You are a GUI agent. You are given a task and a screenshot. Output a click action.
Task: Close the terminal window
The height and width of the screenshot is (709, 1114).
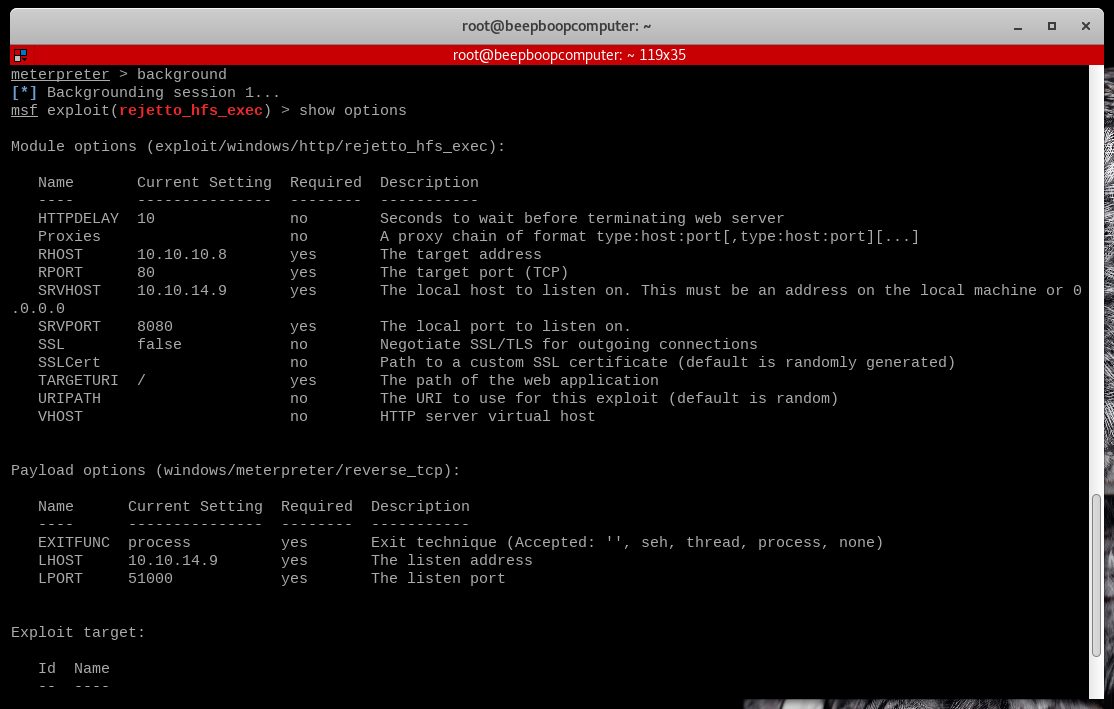(x=1086, y=26)
